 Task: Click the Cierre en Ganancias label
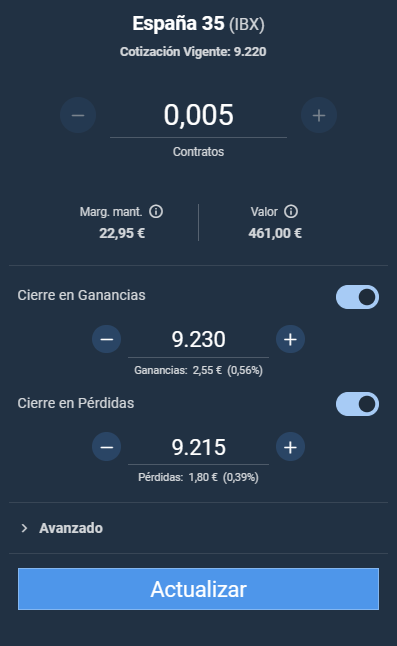[82, 295]
